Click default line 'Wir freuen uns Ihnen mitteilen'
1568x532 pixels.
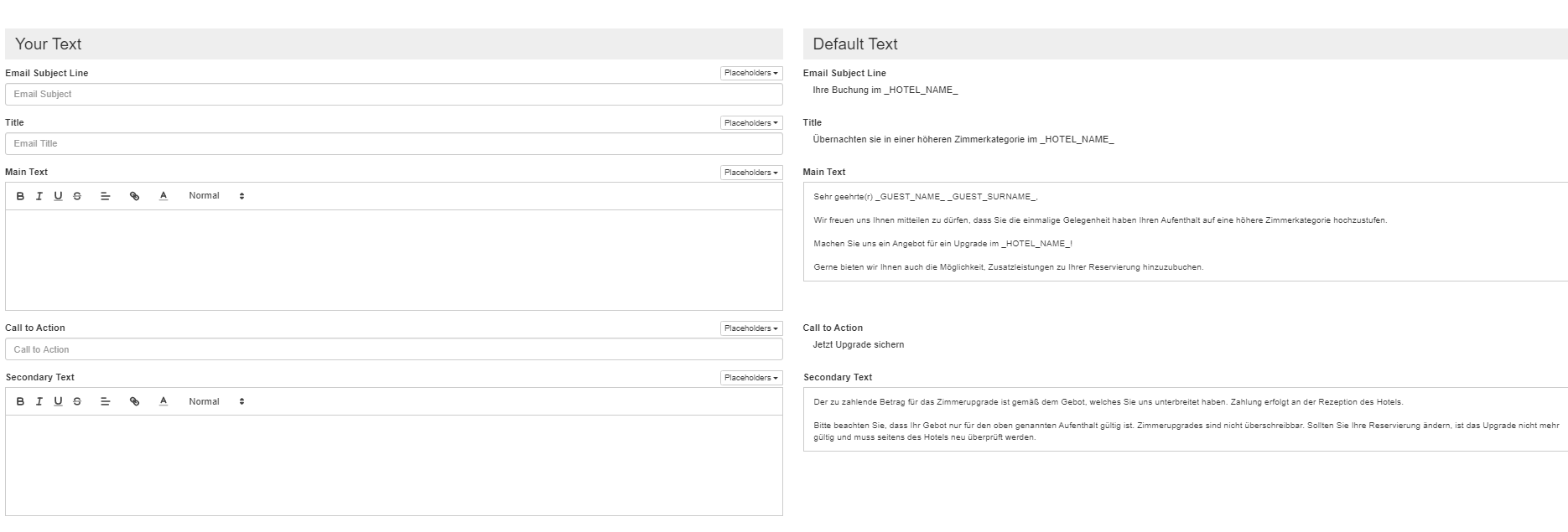pyautogui.click(x=1100, y=220)
